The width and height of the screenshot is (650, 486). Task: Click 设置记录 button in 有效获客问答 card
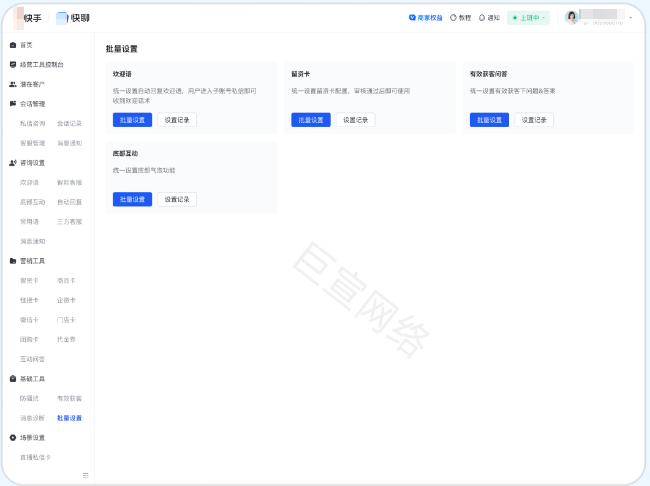point(534,120)
